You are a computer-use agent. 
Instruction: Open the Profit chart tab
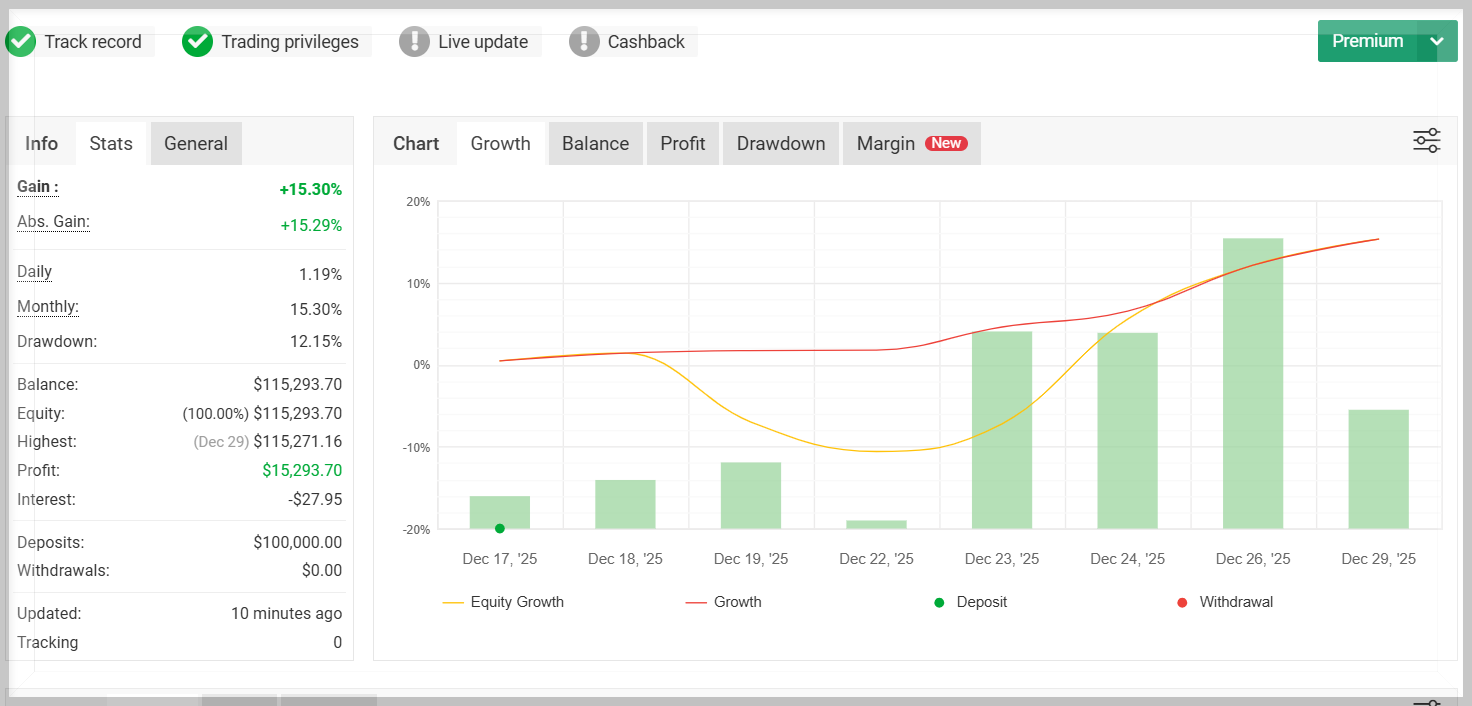pyautogui.click(x=683, y=143)
